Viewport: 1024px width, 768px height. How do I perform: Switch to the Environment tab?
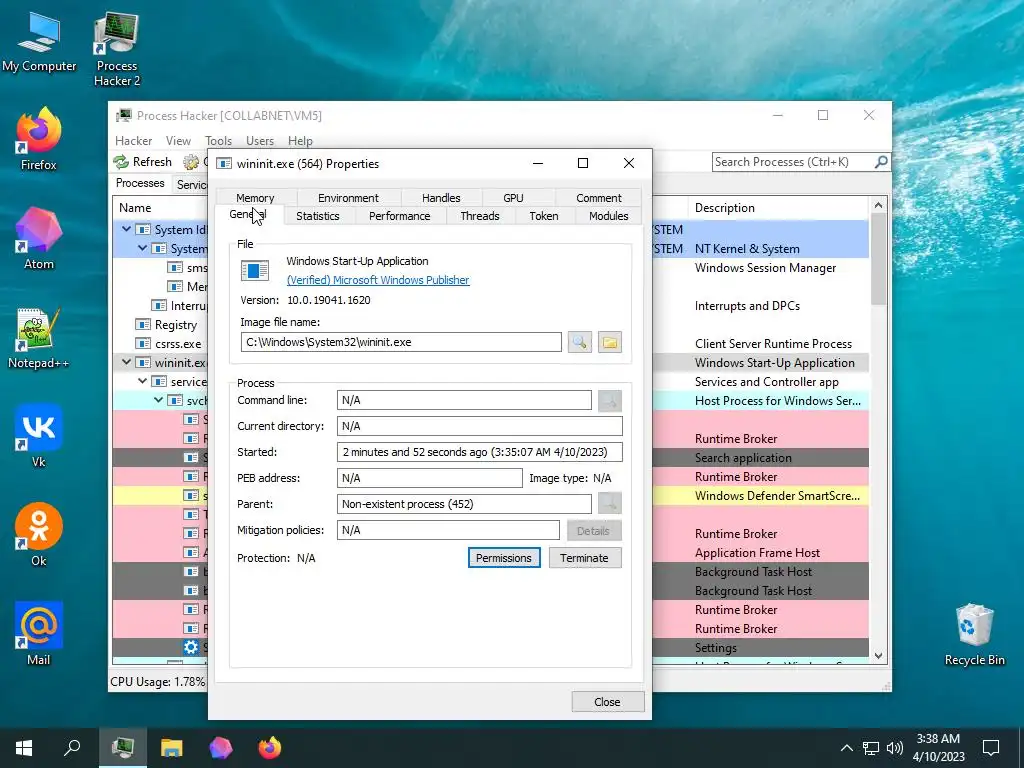click(x=348, y=198)
